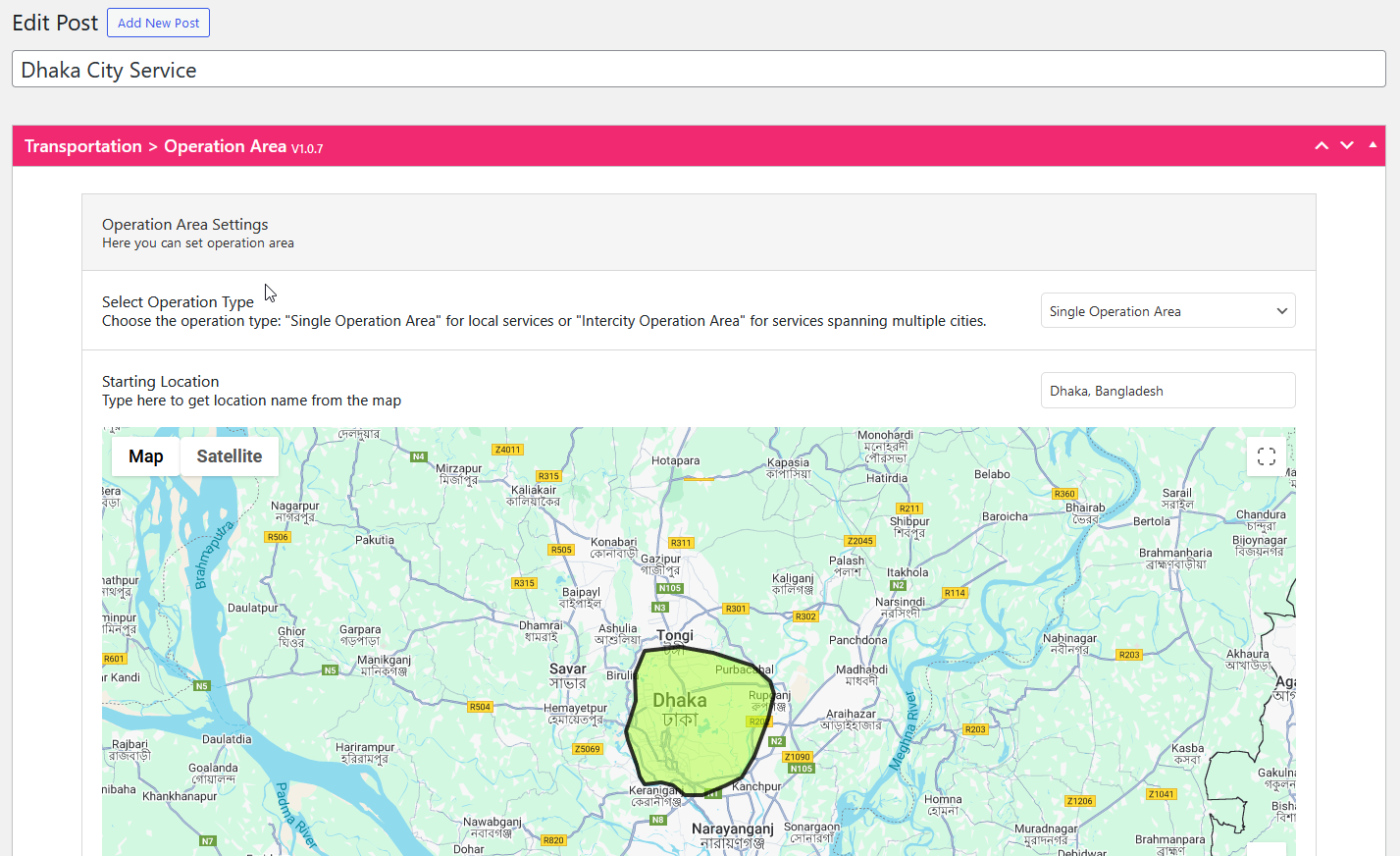The image size is (1400, 856).
Task: Click the N4 road shield near Mirzapur
Action: click(x=419, y=456)
